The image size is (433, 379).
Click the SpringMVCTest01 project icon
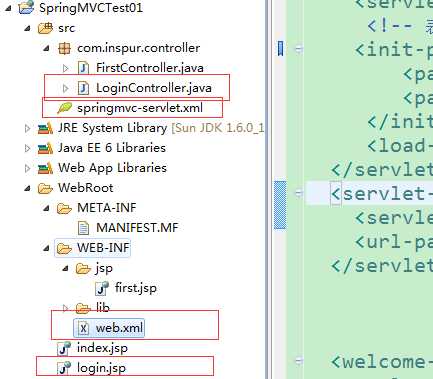click(26, 8)
